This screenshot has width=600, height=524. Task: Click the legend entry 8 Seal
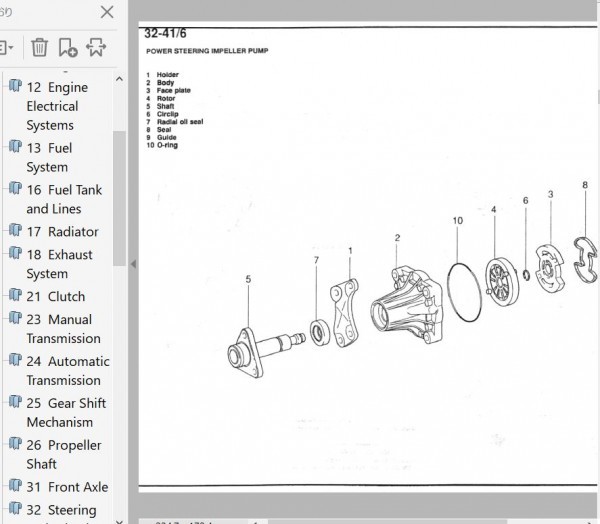[159, 130]
